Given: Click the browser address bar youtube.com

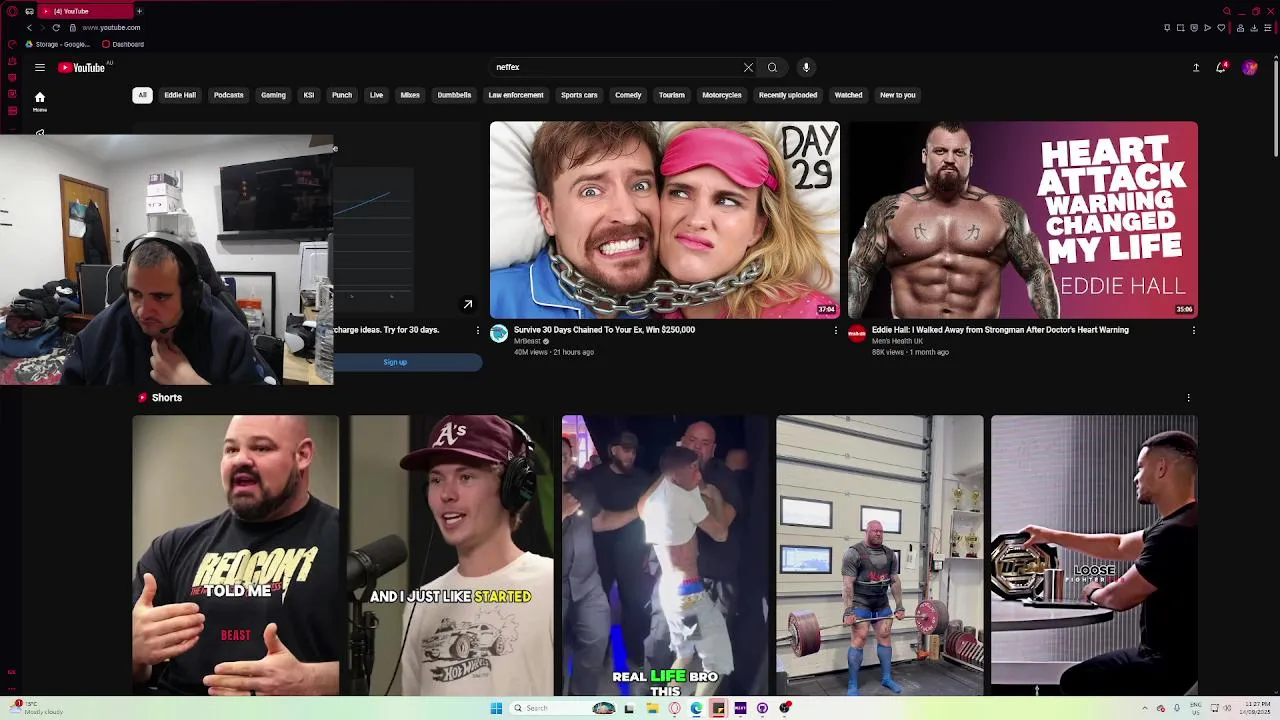Looking at the screenshot, I should [x=111, y=27].
